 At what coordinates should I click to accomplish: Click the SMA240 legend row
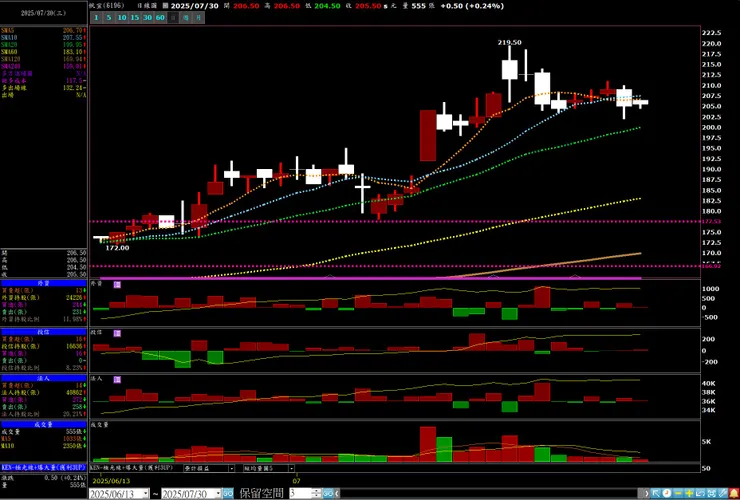[43, 67]
